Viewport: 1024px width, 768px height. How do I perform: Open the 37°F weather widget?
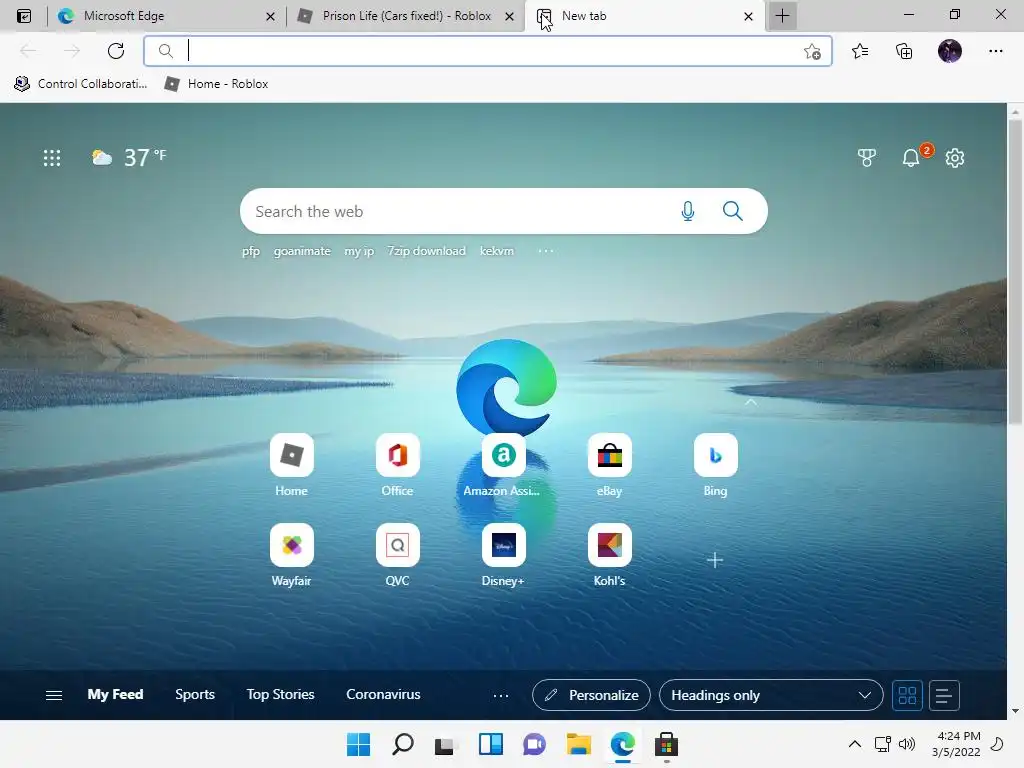(129, 157)
